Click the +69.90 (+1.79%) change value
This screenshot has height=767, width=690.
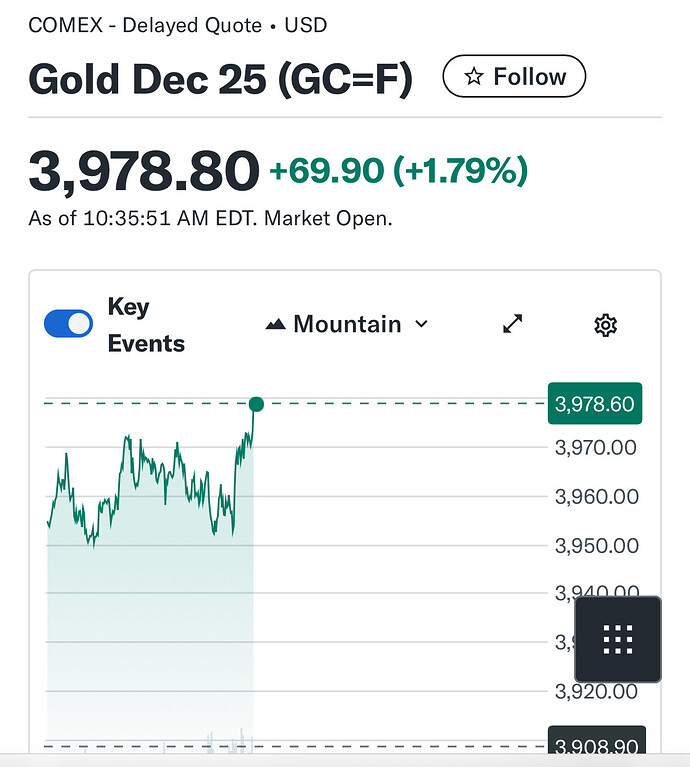pos(398,171)
